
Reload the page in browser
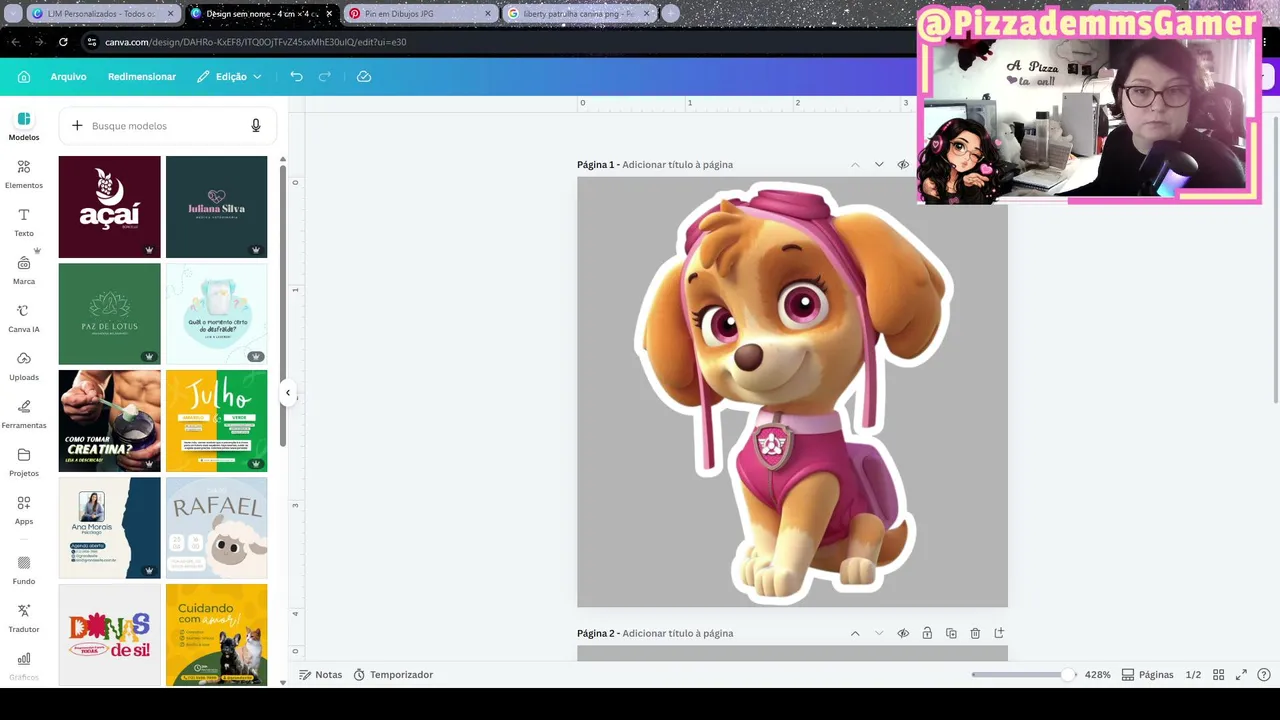tap(63, 42)
